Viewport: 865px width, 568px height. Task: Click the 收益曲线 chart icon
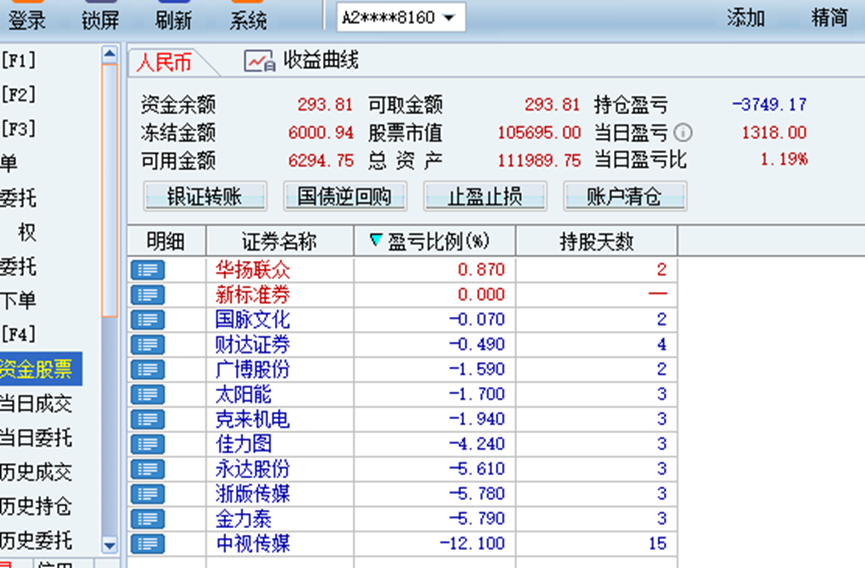pyautogui.click(x=259, y=61)
